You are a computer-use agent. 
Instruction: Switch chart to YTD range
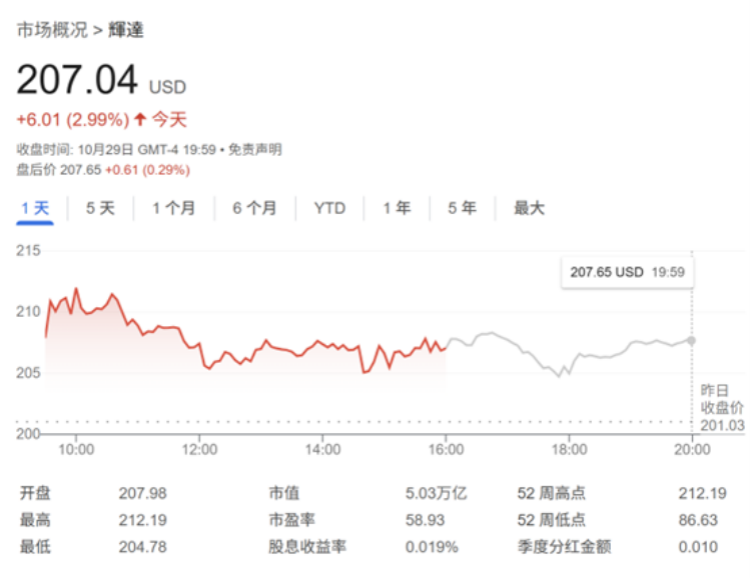coord(329,208)
